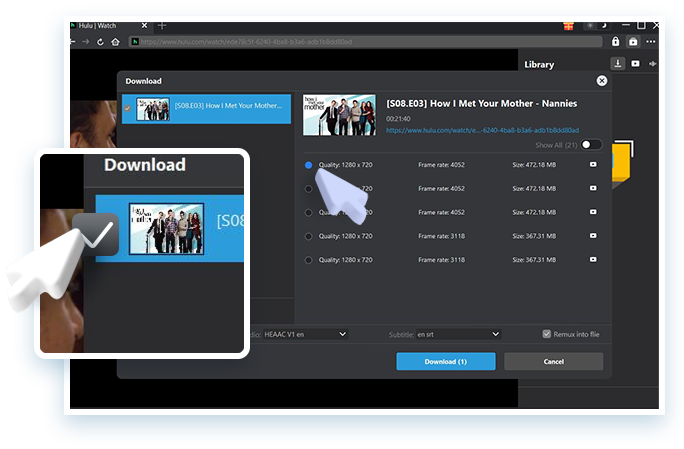Click the Cancel button
This screenshot has height=449, width=684.
[553, 361]
